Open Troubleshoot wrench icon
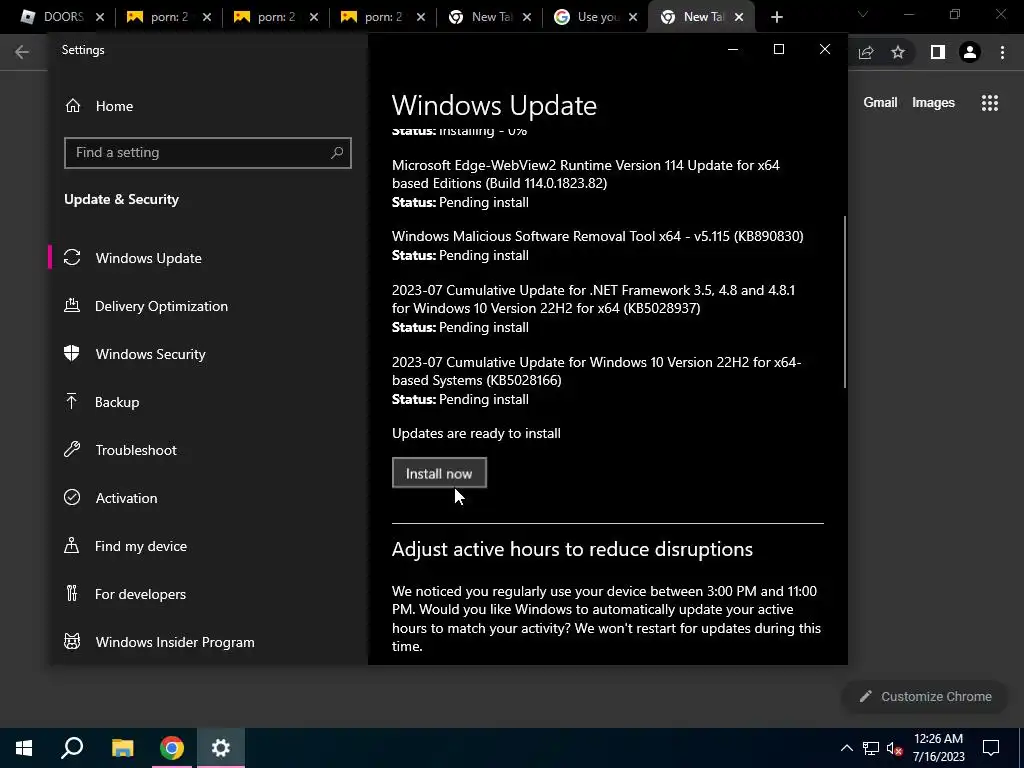Viewport: 1024px width, 768px height. click(x=72, y=449)
